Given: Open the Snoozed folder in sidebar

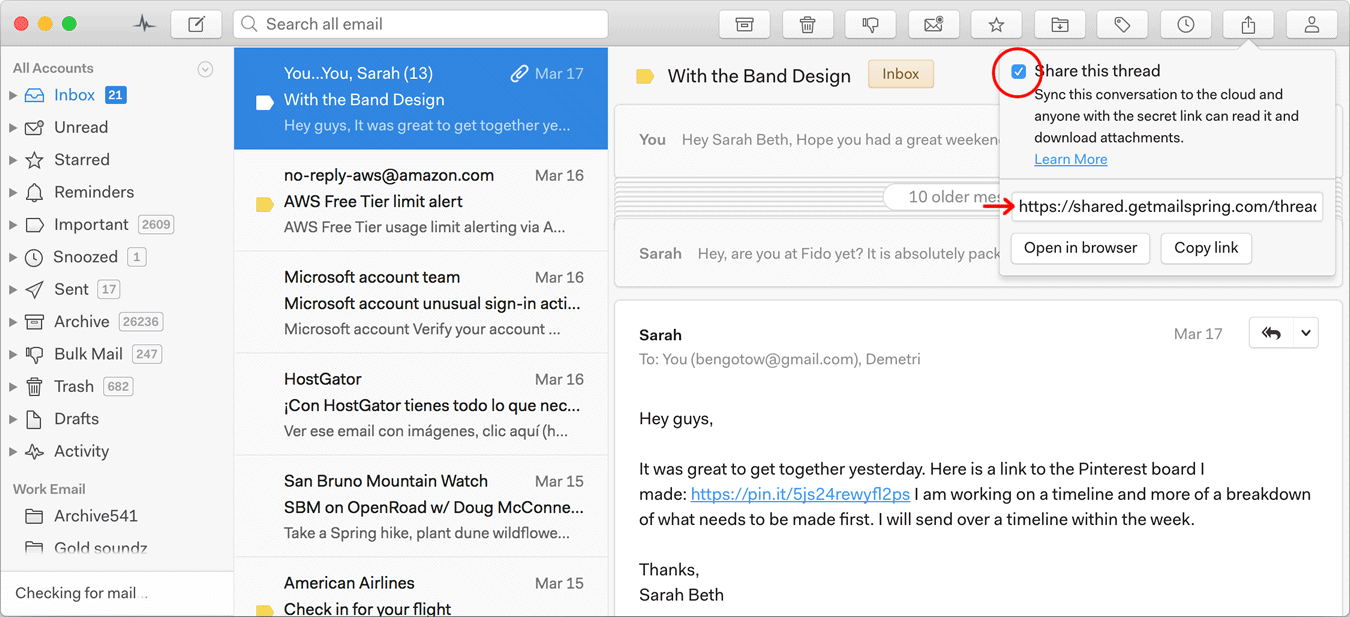Looking at the screenshot, I should [85, 257].
